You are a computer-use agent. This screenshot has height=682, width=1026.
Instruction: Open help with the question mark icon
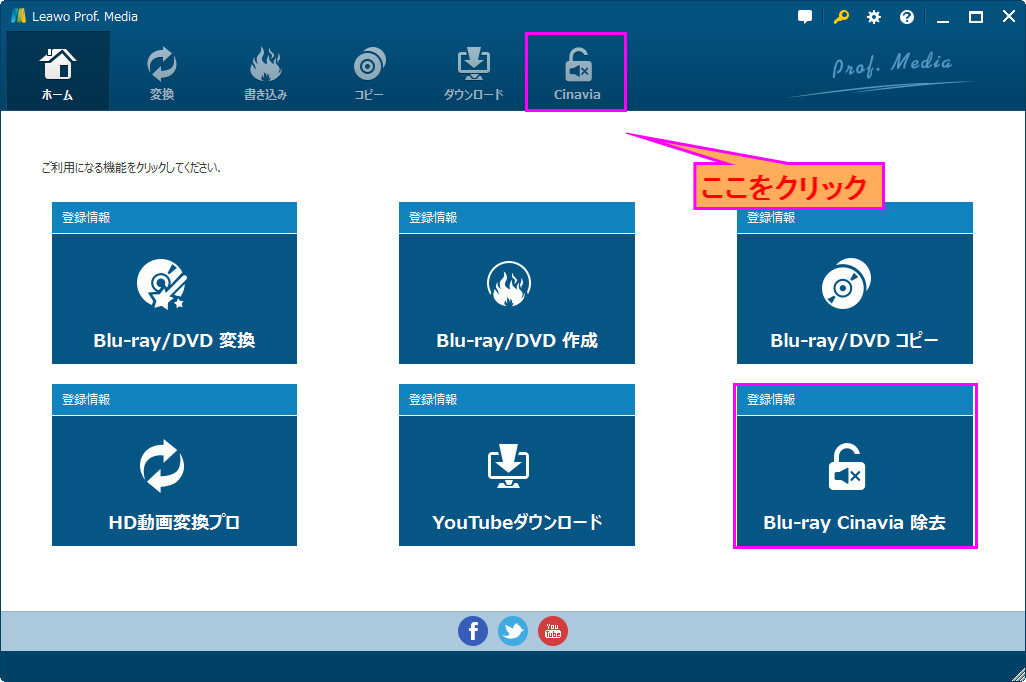pyautogui.click(x=906, y=17)
